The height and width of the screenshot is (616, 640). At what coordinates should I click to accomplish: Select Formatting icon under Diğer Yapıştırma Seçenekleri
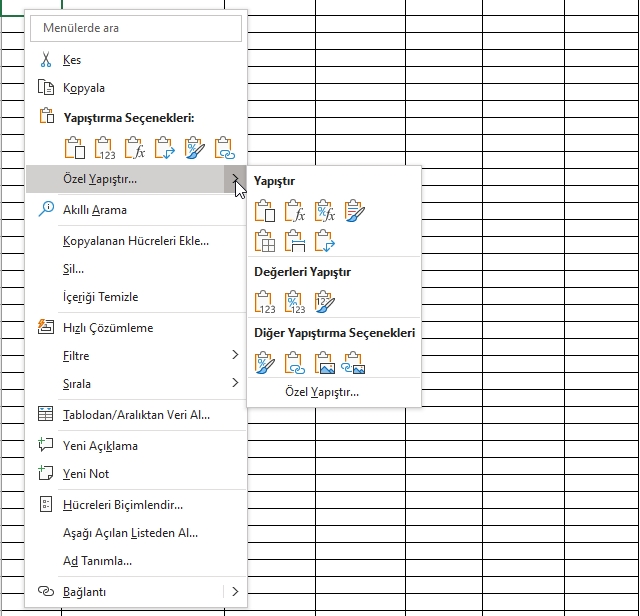click(x=264, y=362)
